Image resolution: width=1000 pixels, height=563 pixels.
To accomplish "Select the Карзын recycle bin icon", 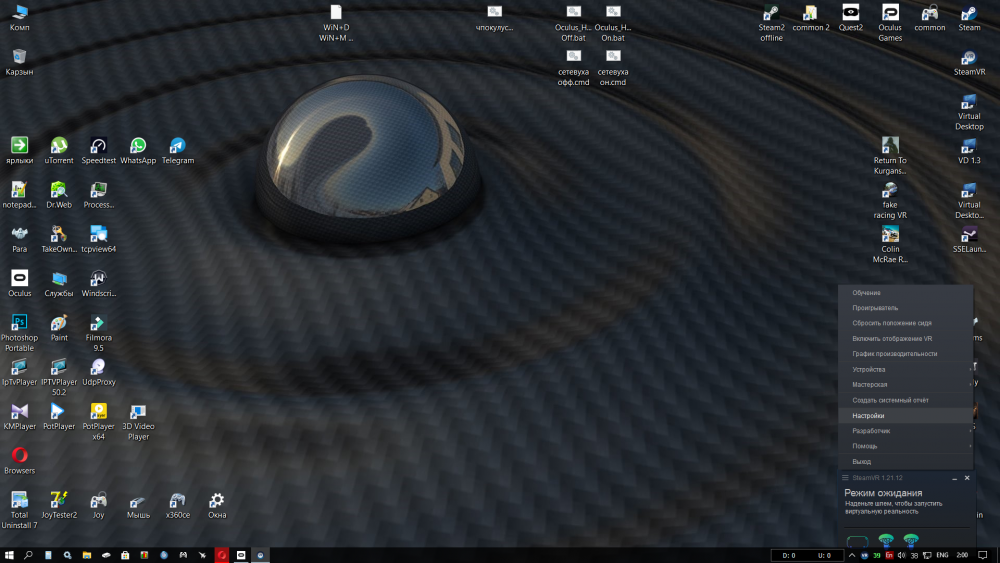I will coord(19,62).
